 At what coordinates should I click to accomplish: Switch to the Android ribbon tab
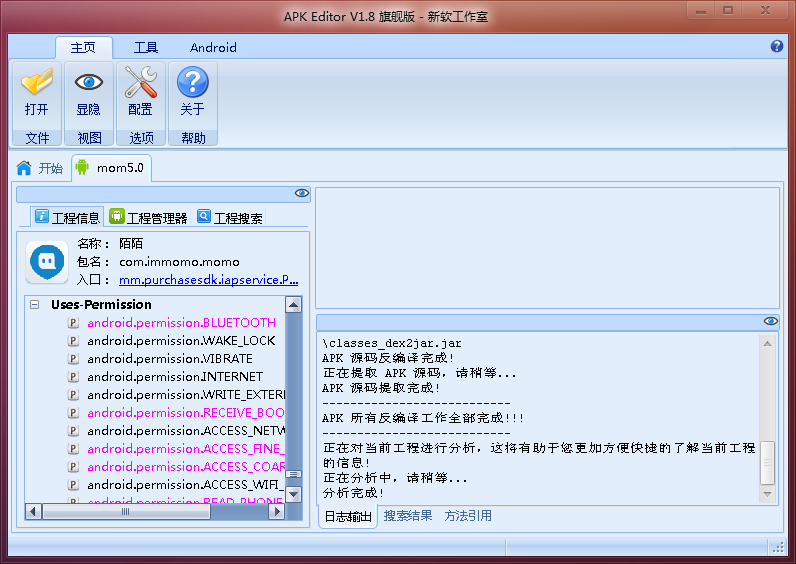click(213, 48)
